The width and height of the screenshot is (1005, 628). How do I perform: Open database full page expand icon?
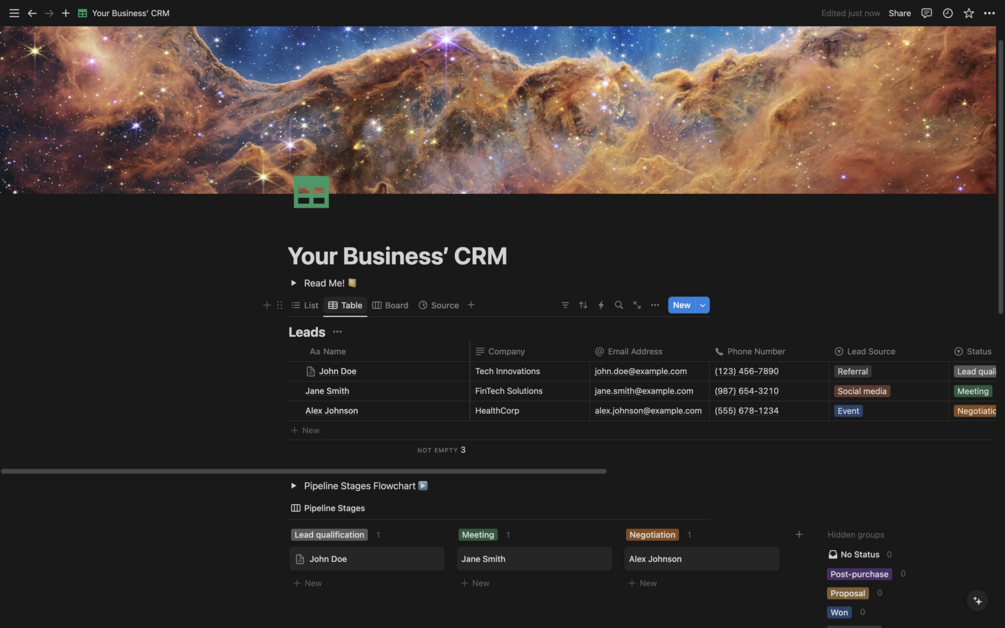coord(636,305)
